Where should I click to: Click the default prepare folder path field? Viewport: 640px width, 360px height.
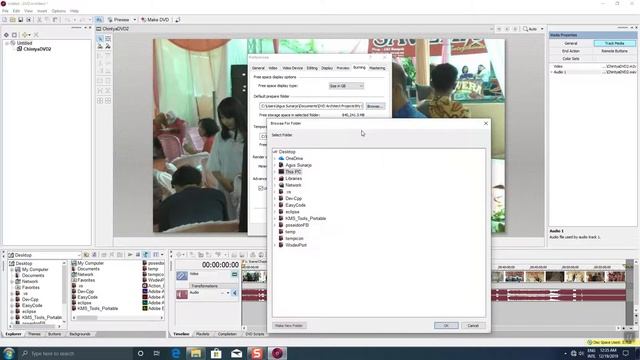click(311, 106)
